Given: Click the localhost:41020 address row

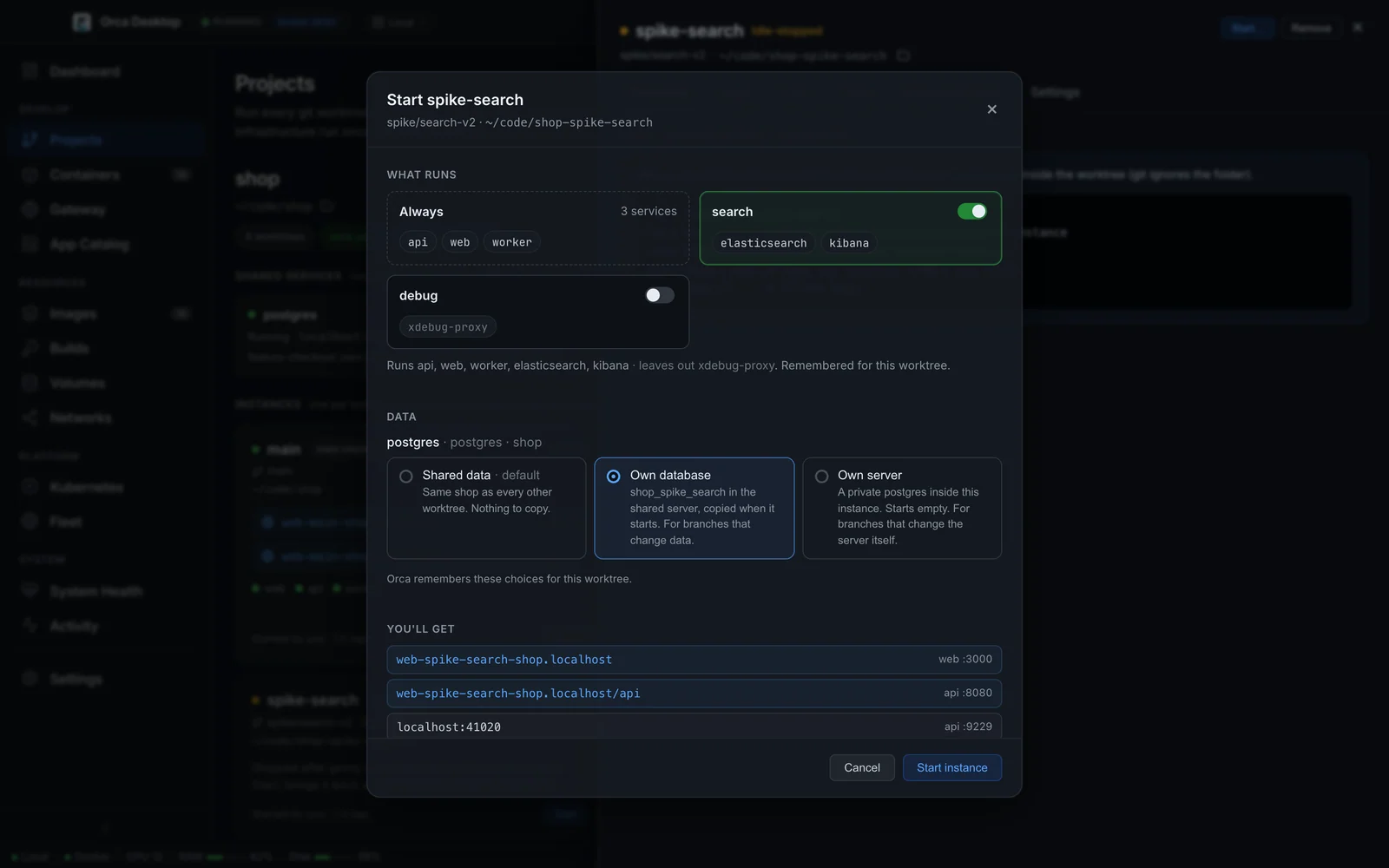Looking at the screenshot, I should click(x=694, y=727).
